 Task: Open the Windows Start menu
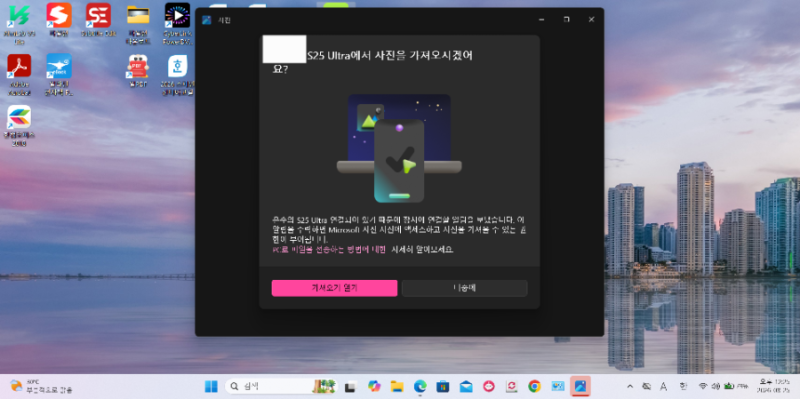click(211, 386)
